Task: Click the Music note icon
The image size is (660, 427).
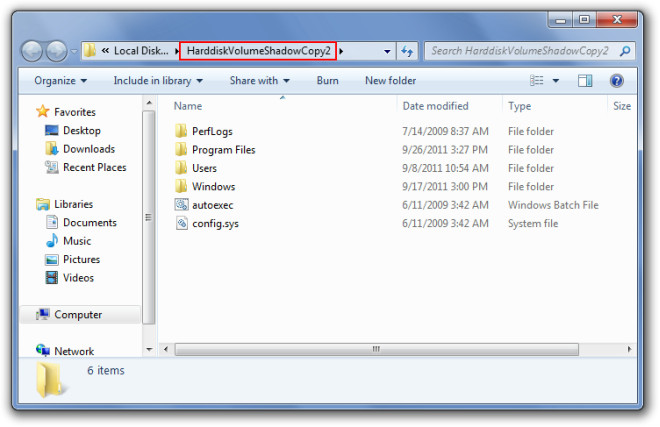Action: coord(52,240)
